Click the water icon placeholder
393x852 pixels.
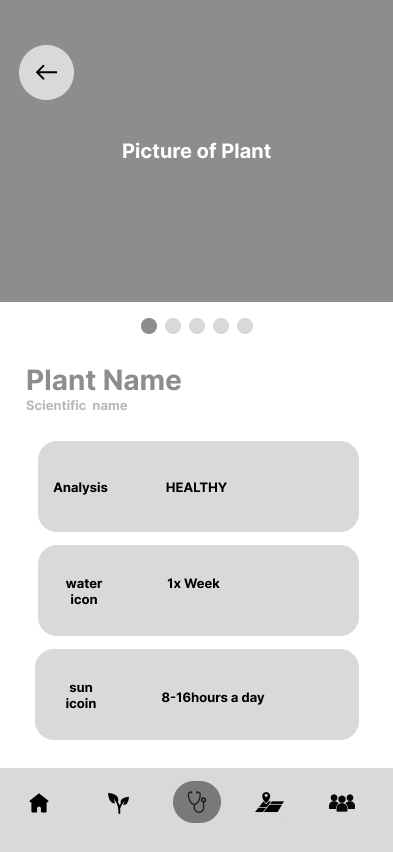coord(84,591)
